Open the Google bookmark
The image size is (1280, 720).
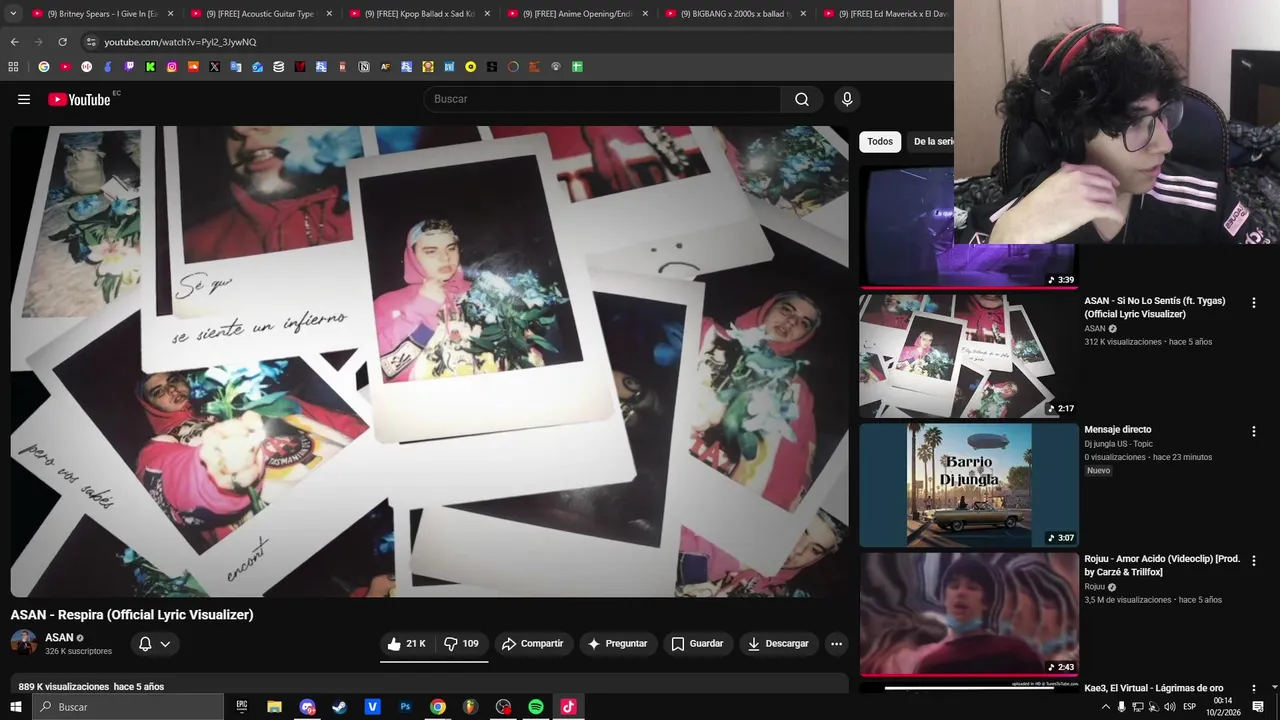coord(43,67)
